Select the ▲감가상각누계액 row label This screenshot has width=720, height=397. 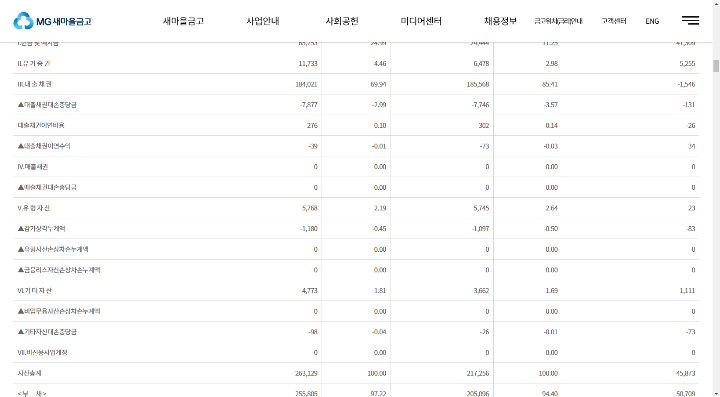41,229
